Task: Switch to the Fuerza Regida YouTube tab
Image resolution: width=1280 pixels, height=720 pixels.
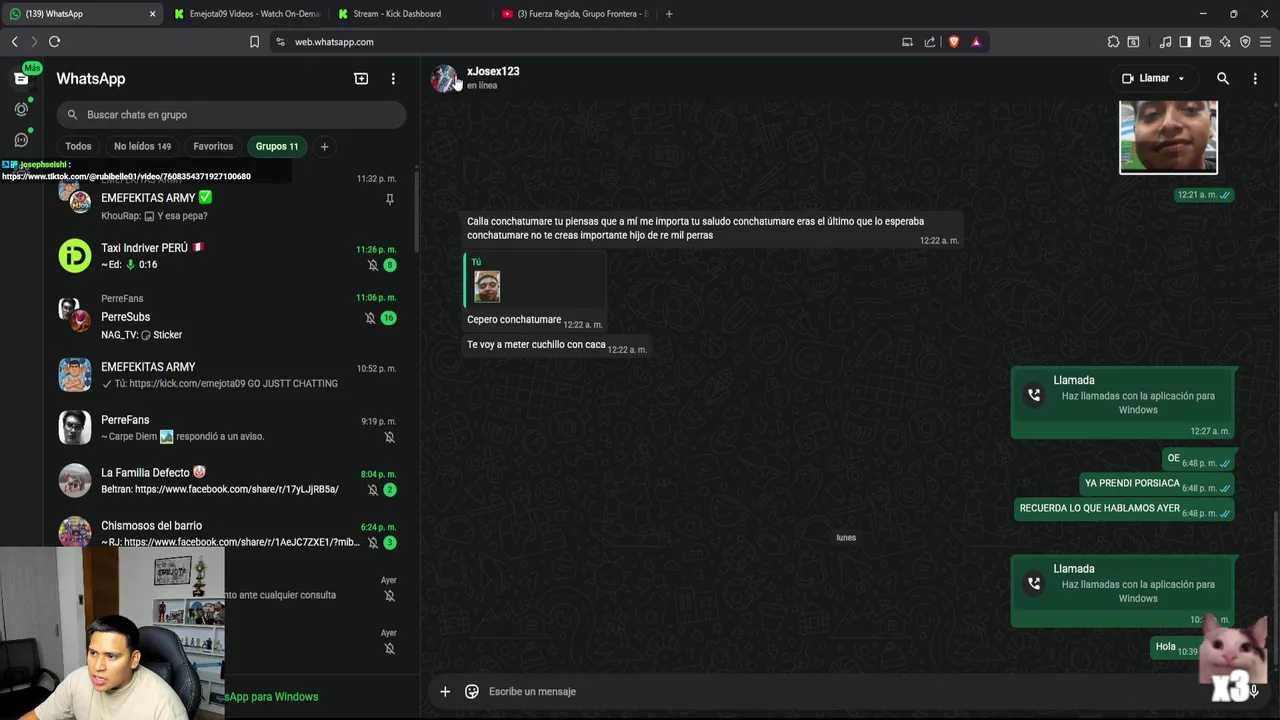Action: (x=575, y=14)
